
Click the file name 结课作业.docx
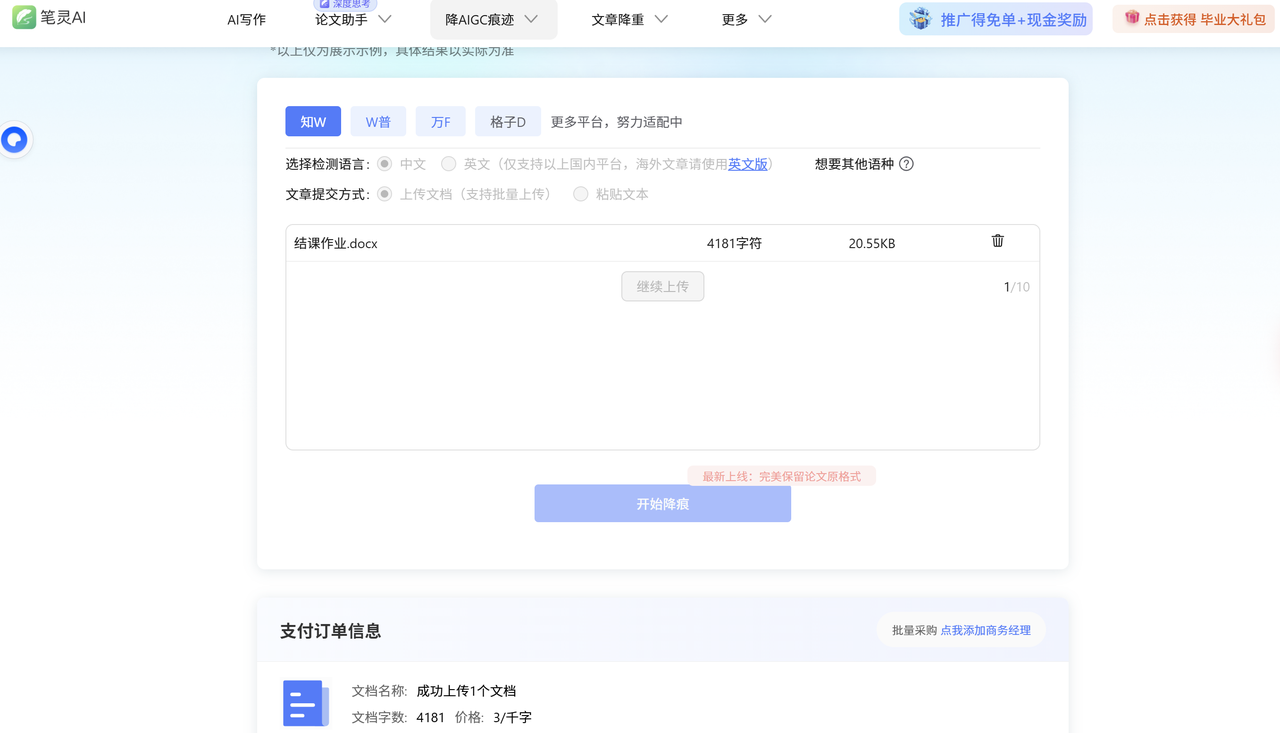(336, 243)
